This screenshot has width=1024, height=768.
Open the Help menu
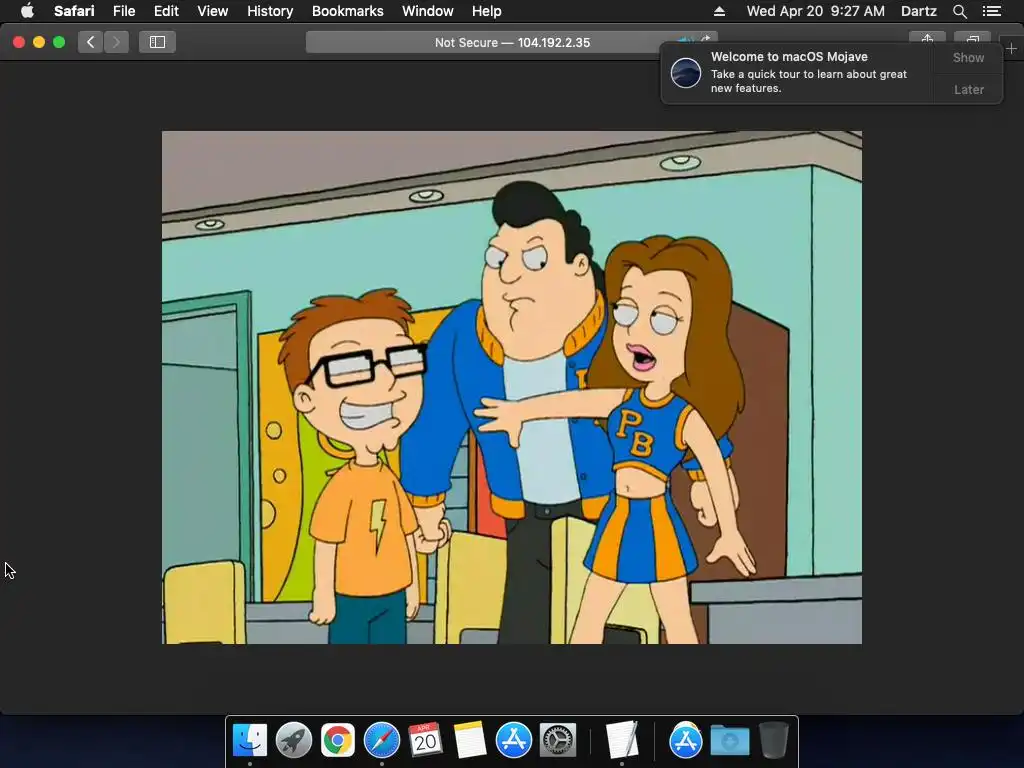(x=487, y=11)
